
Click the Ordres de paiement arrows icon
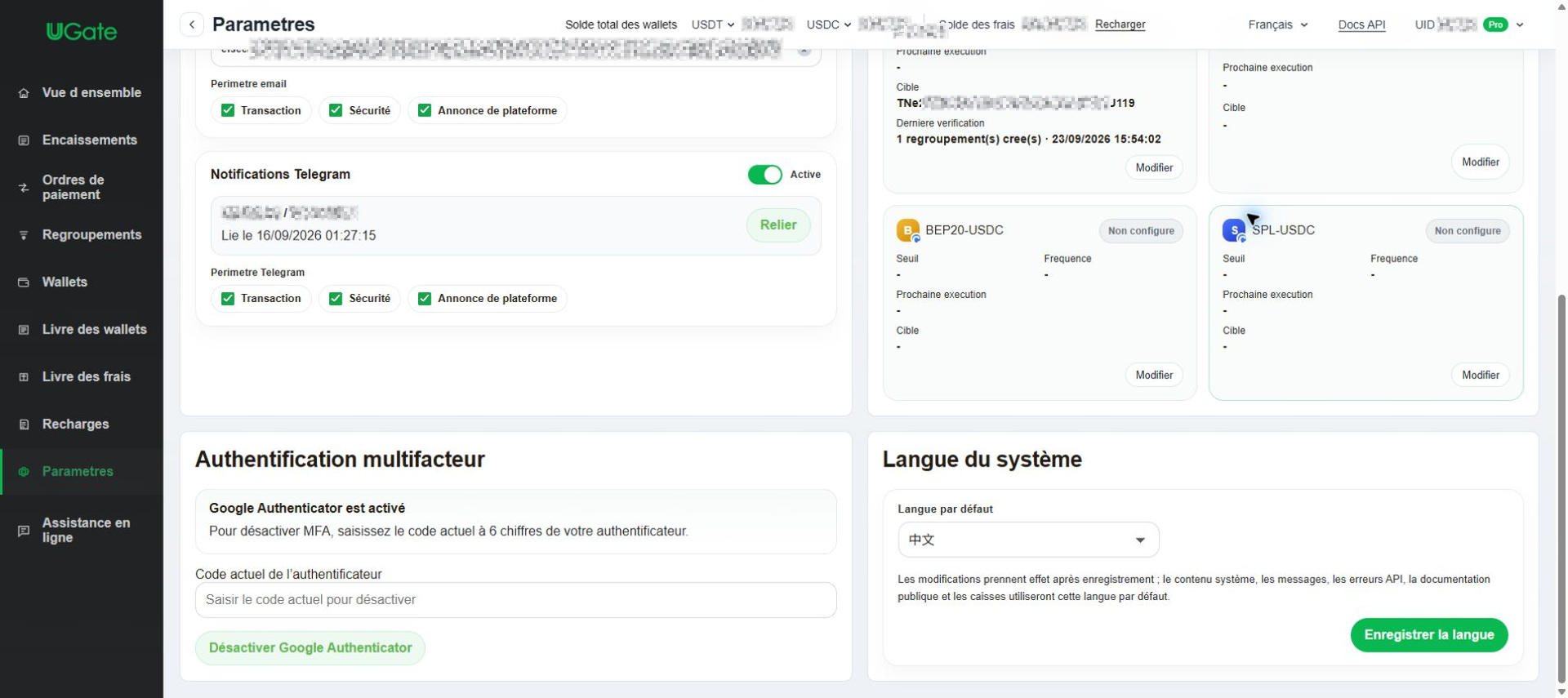tap(24, 188)
